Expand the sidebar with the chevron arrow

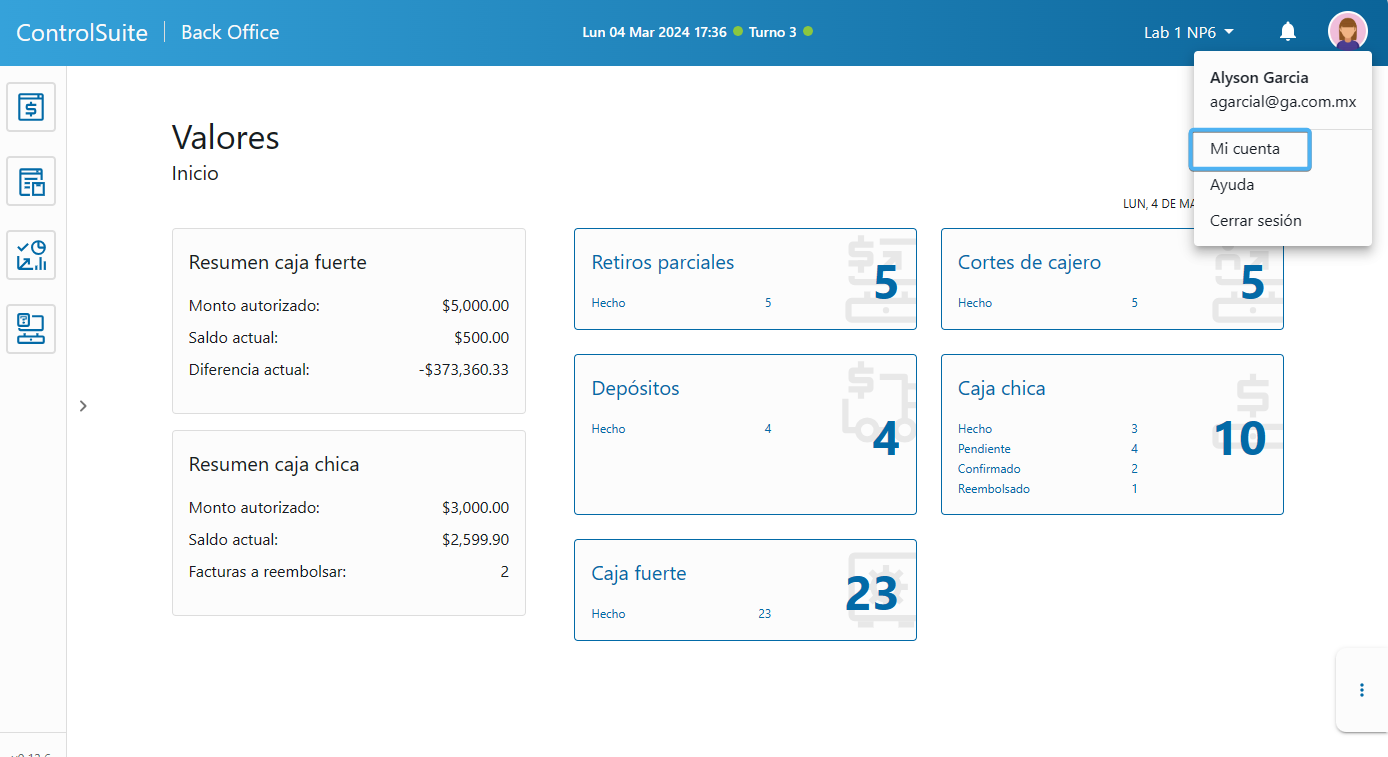(83, 406)
